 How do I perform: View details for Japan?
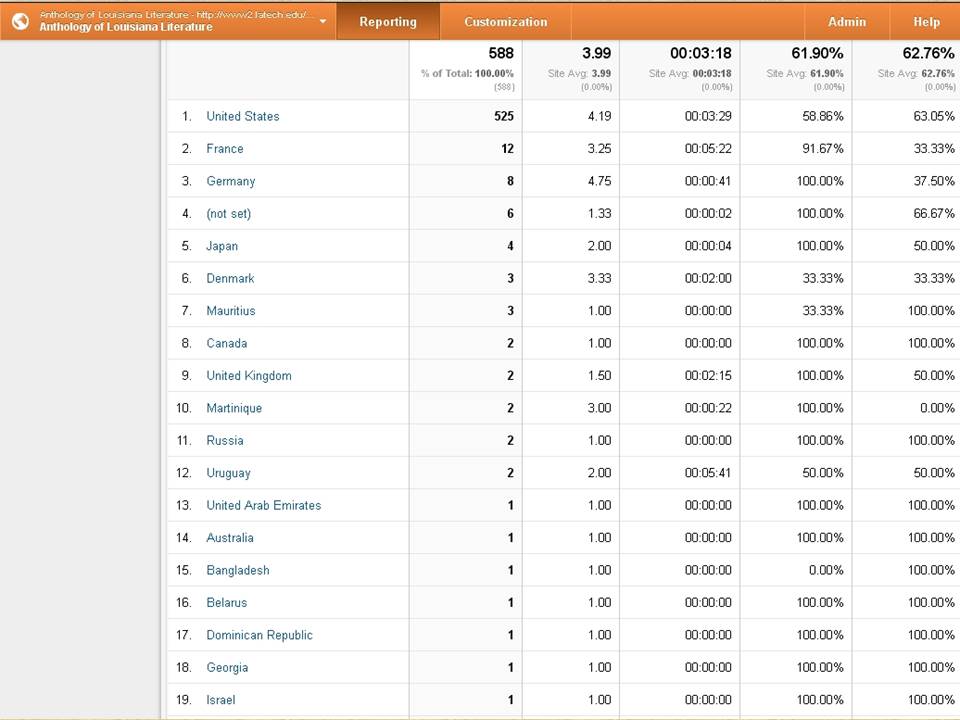coord(222,246)
